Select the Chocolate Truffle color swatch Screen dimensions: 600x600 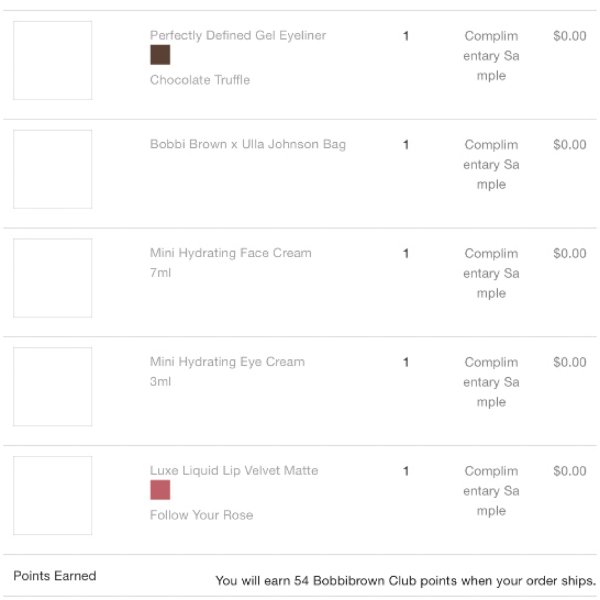pyautogui.click(x=160, y=55)
